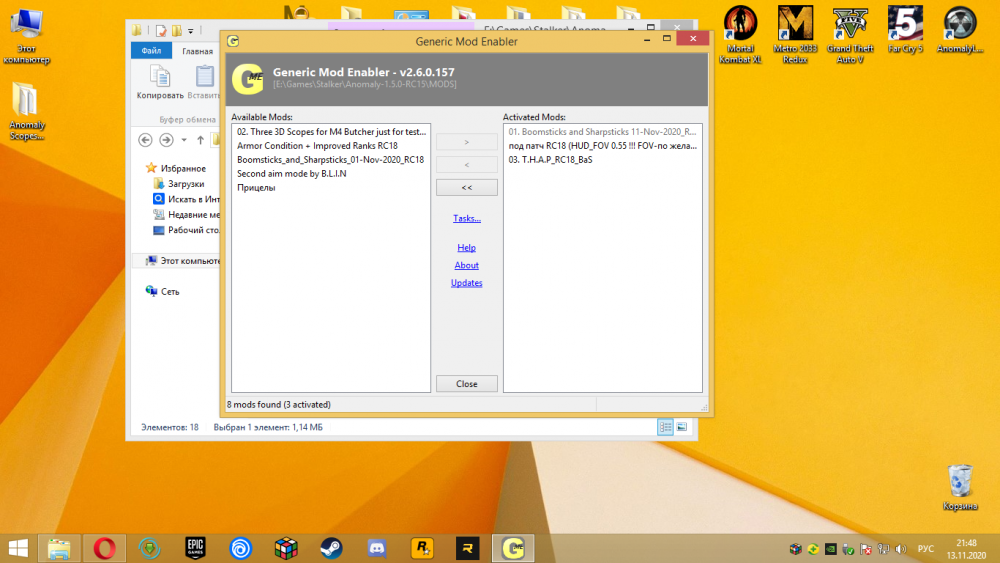Open Discord from the taskbar
The width and height of the screenshot is (1000, 563).
pyautogui.click(x=377, y=547)
